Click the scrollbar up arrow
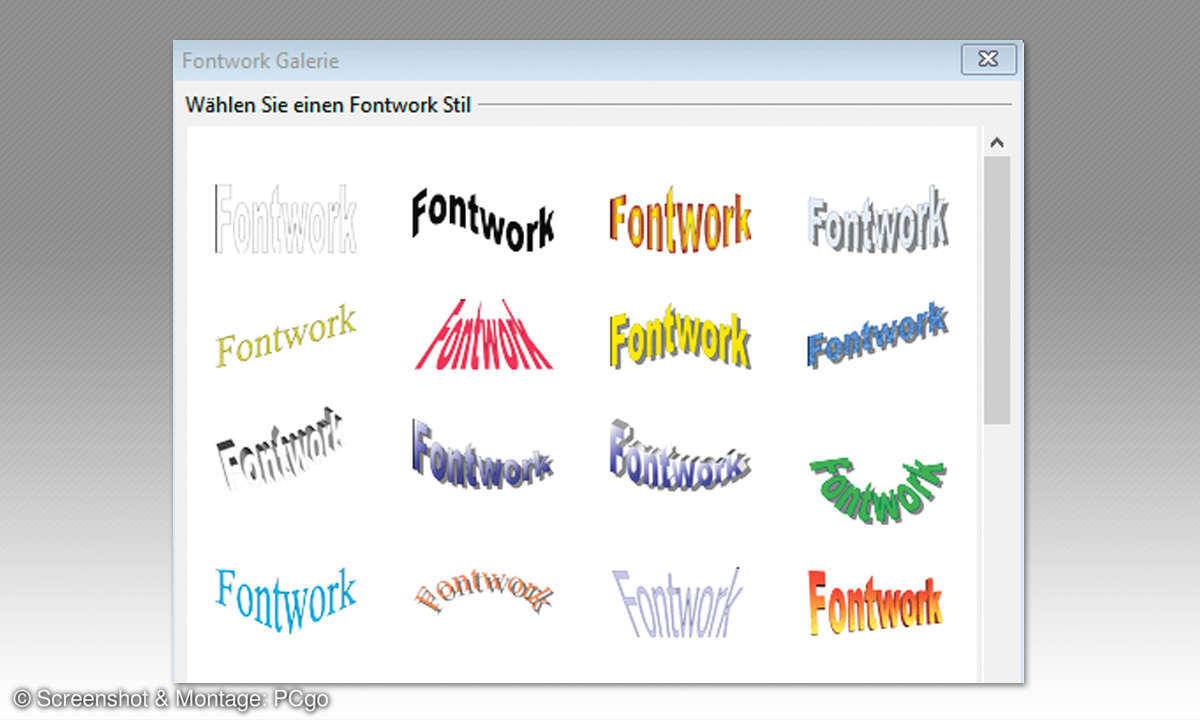Viewport: 1200px width, 720px height. [996, 143]
